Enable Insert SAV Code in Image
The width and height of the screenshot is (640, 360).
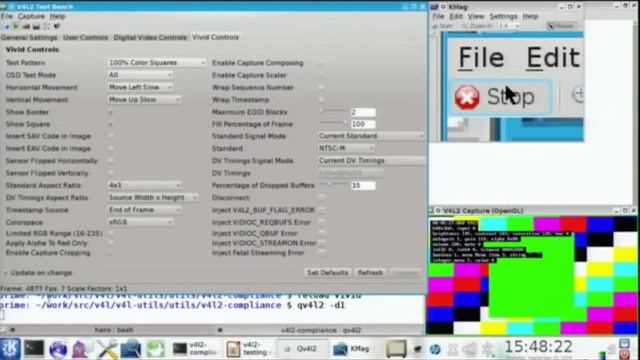tap(111, 136)
